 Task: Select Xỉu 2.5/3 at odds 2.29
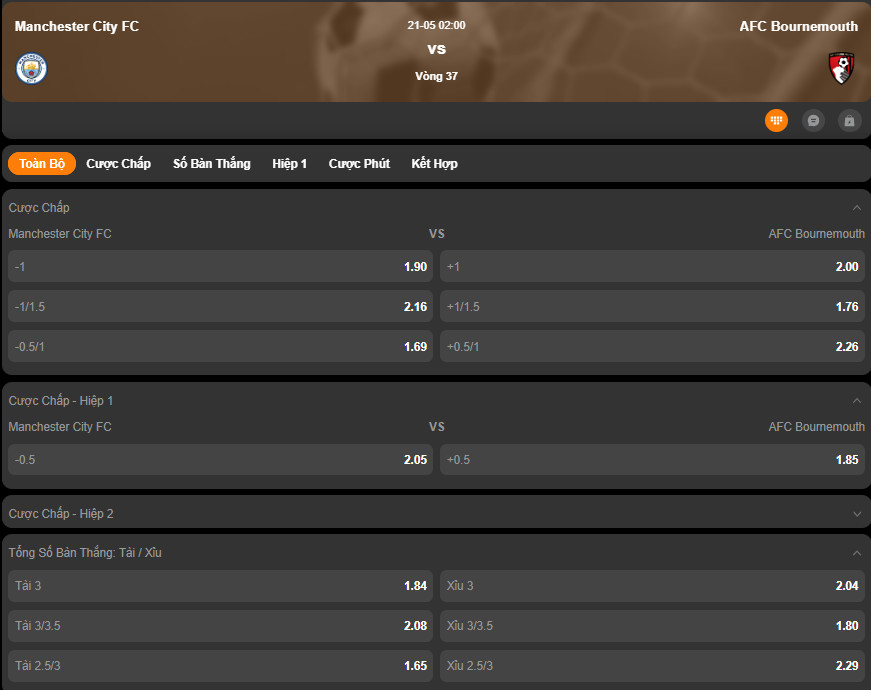click(x=653, y=665)
